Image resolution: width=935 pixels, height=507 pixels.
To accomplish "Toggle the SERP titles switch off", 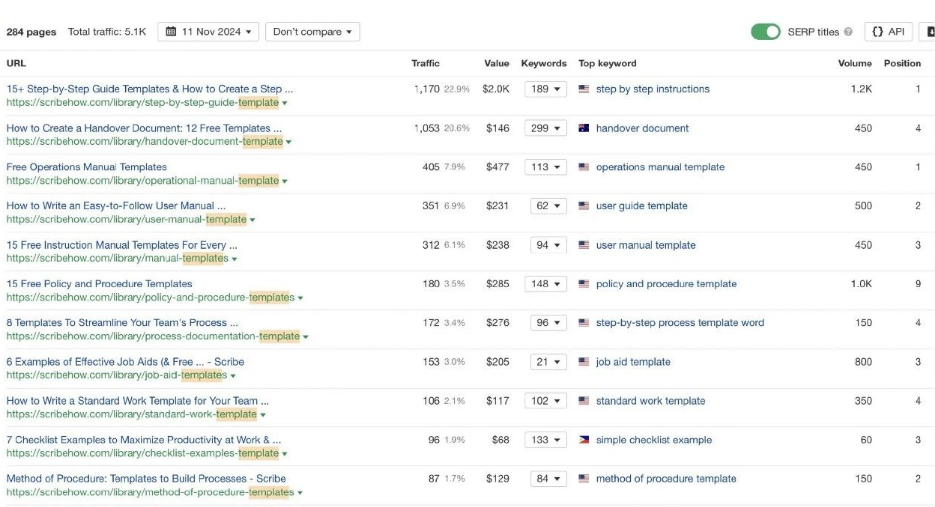I will tap(766, 32).
